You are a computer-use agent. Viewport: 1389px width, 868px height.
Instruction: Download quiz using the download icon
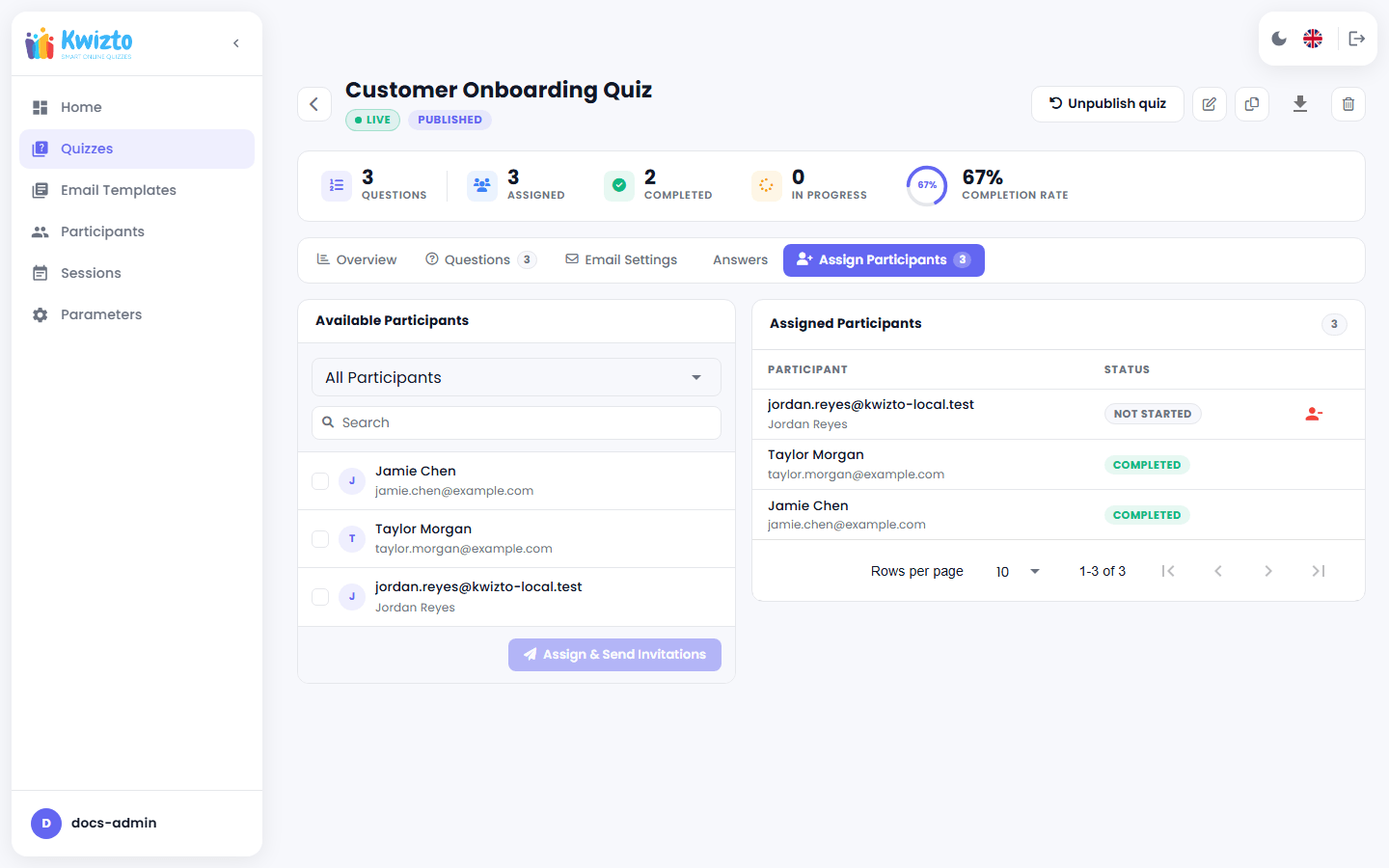point(1300,104)
